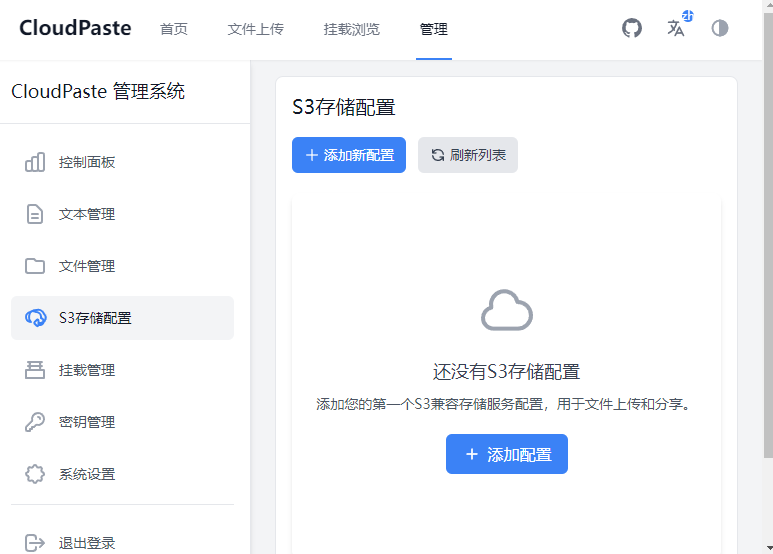Click the blue 添加配置 button
Screen dimensions: 773x554
click(x=507, y=454)
